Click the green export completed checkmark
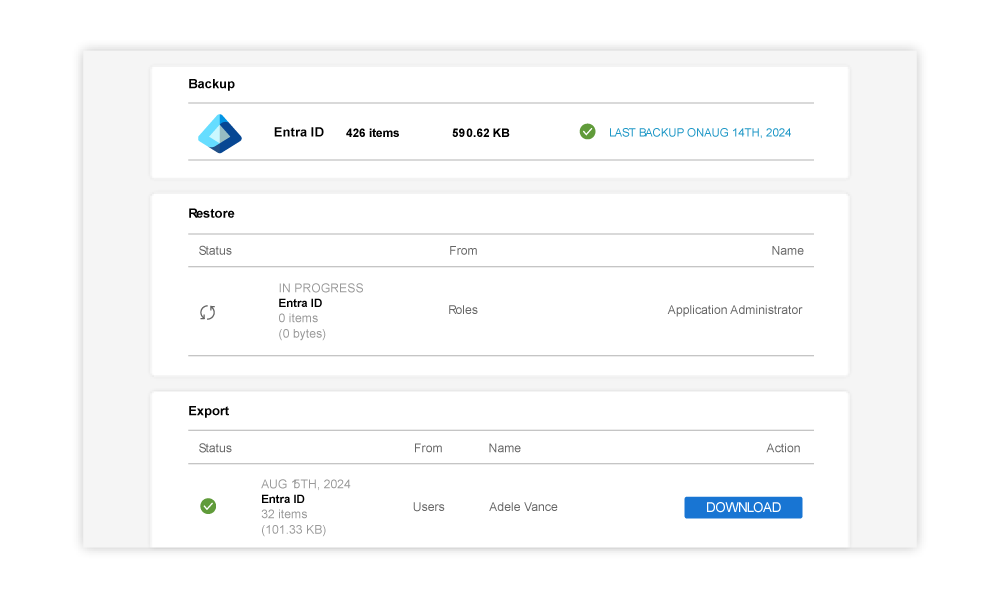 pyautogui.click(x=208, y=506)
